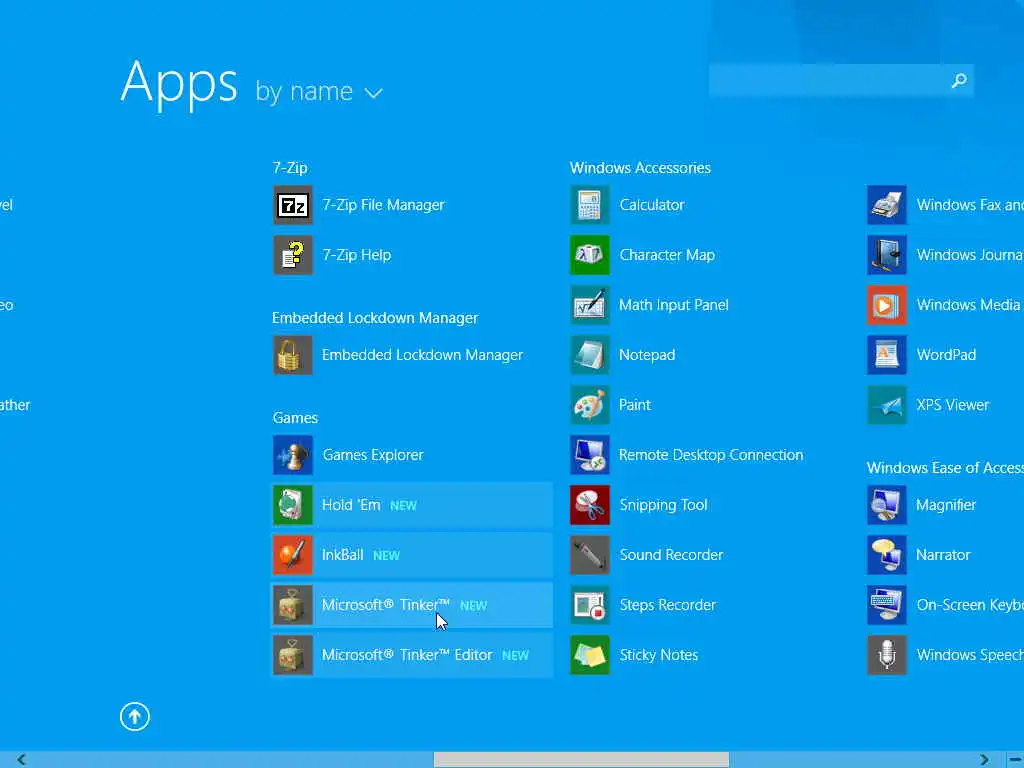
Task: Launch the WordPad icon
Action: click(x=887, y=355)
